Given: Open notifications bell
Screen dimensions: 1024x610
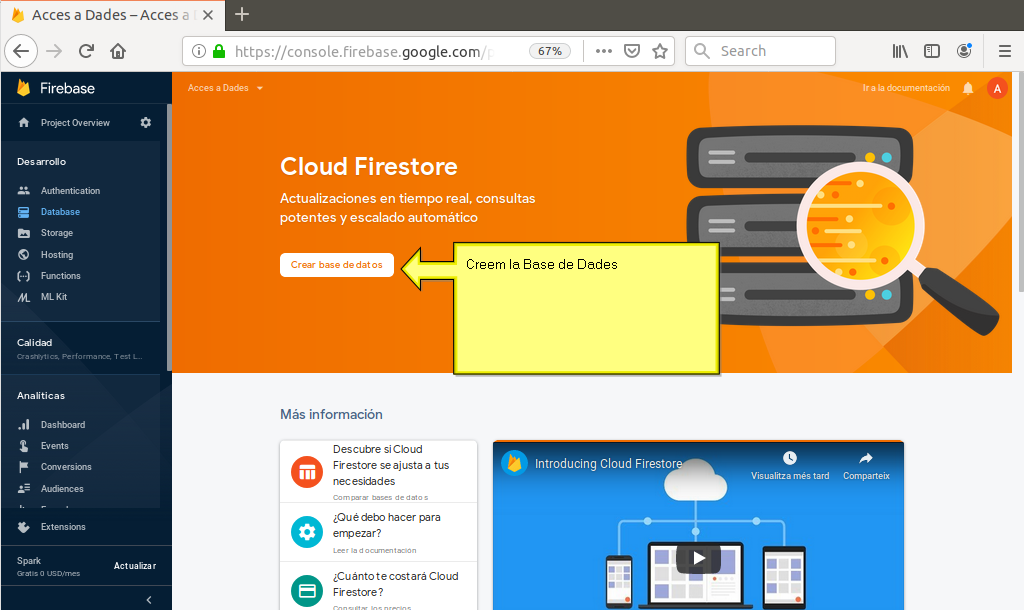Looking at the screenshot, I should [968, 88].
